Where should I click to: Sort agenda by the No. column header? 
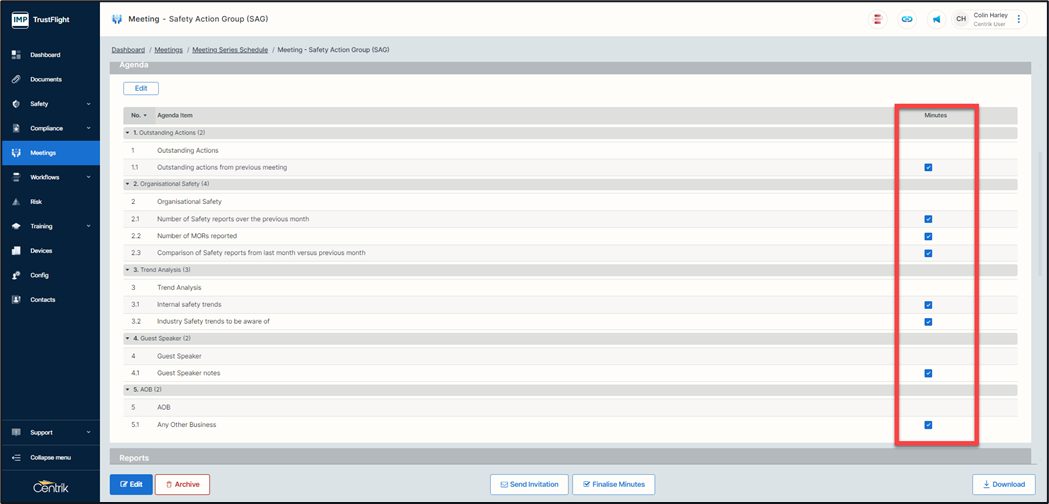(138, 115)
